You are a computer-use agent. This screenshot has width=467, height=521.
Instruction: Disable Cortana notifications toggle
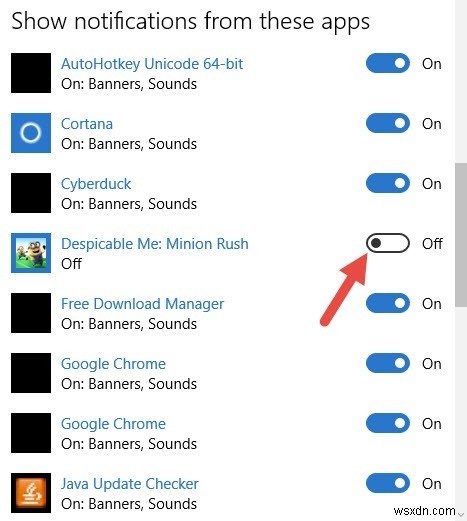click(x=388, y=123)
